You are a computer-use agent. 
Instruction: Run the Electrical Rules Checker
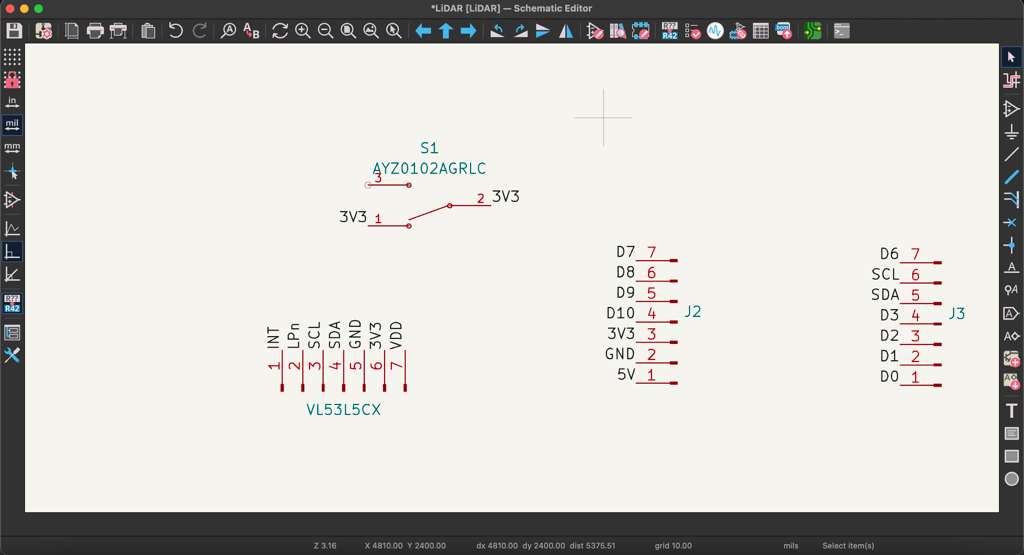[692, 31]
